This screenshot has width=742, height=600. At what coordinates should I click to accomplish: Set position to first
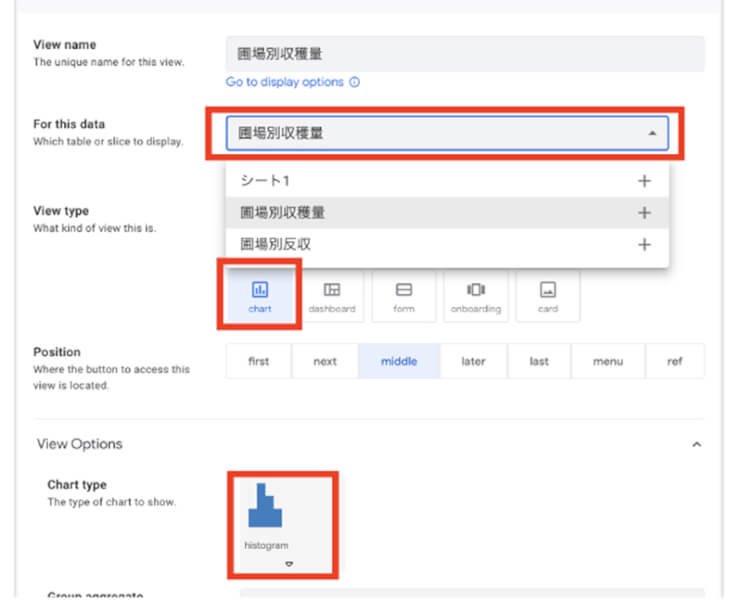[259, 361]
